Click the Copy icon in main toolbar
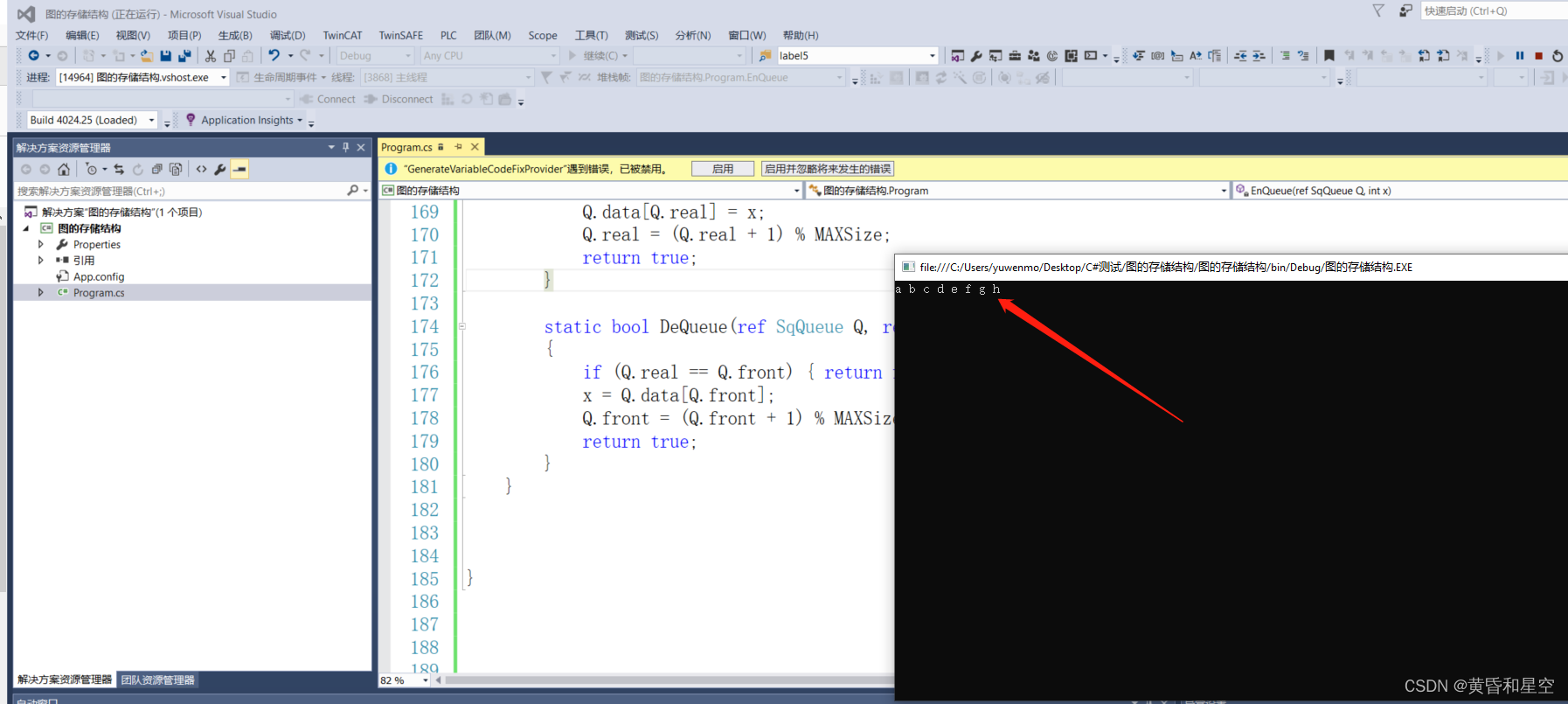Image resolution: width=1568 pixels, height=704 pixels. [229, 55]
